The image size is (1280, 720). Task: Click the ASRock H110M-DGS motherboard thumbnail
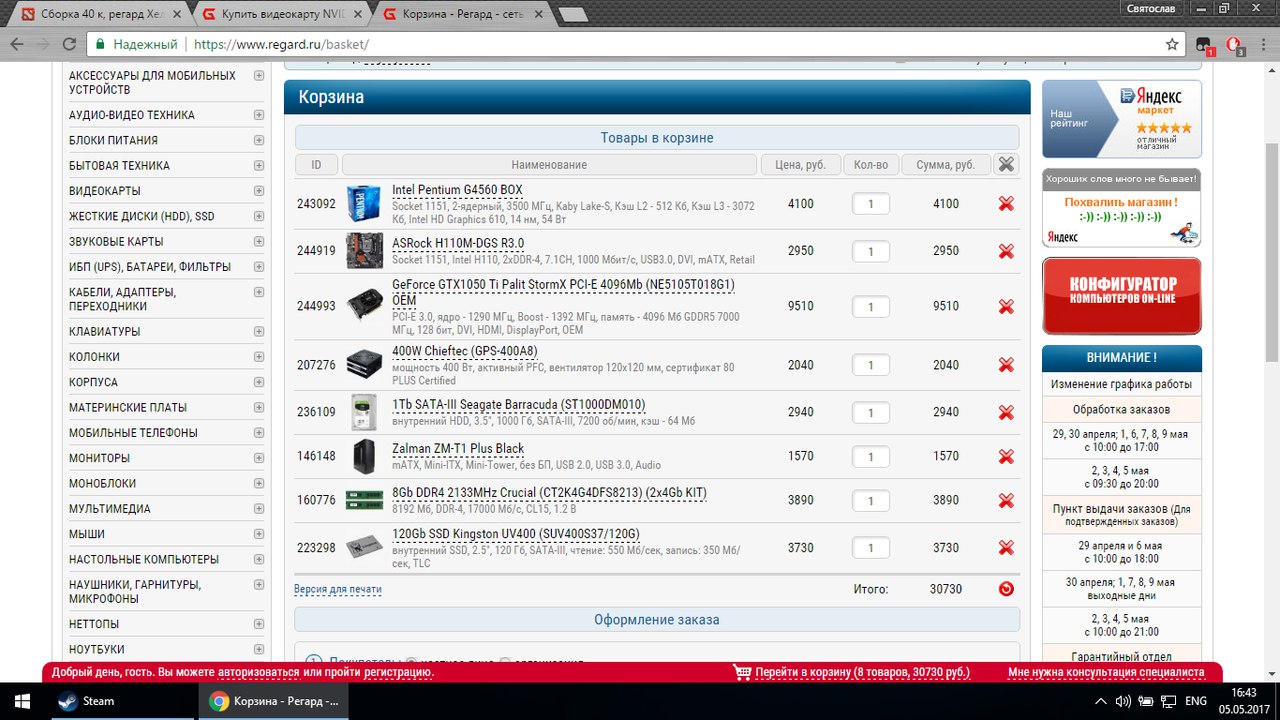(x=364, y=251)
